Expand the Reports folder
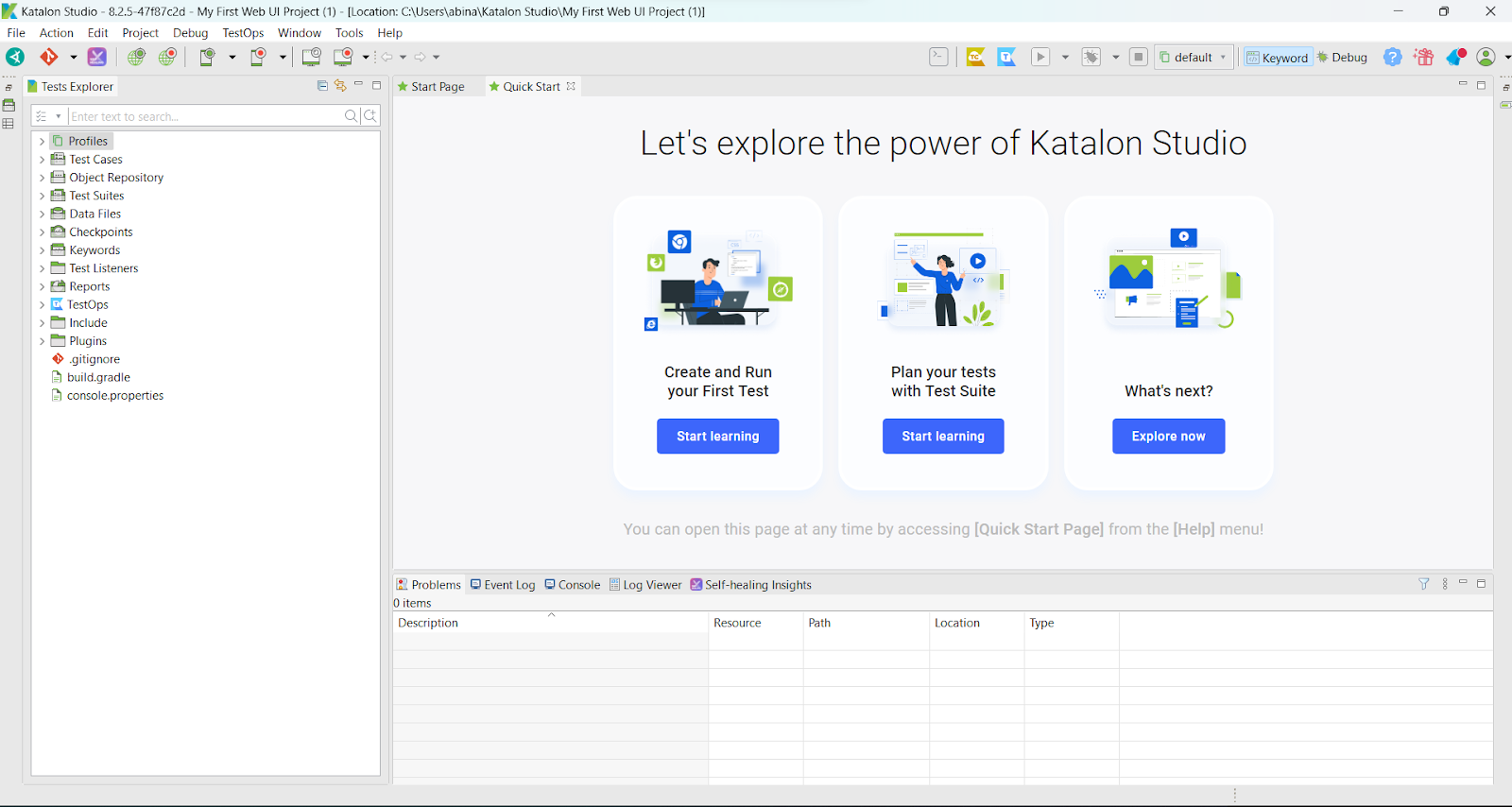The image size is (1512, 807). [42, 286]
